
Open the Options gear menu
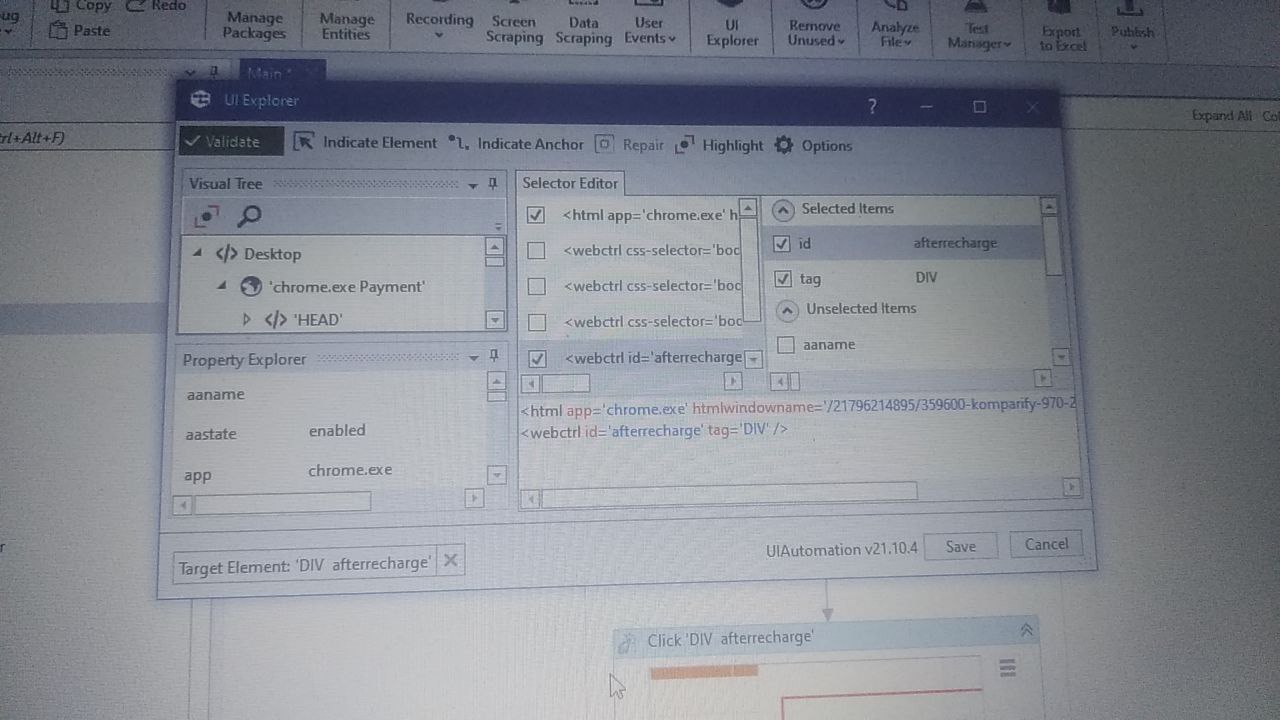(813, 146)
